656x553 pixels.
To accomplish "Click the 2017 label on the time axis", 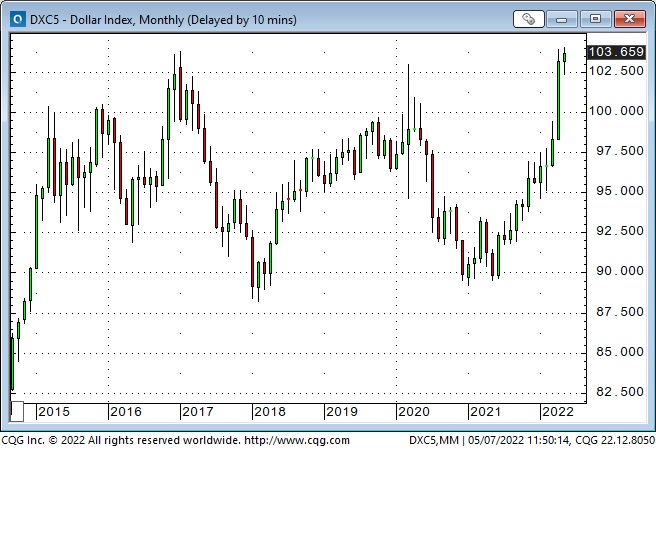I will tap(198, 412).
